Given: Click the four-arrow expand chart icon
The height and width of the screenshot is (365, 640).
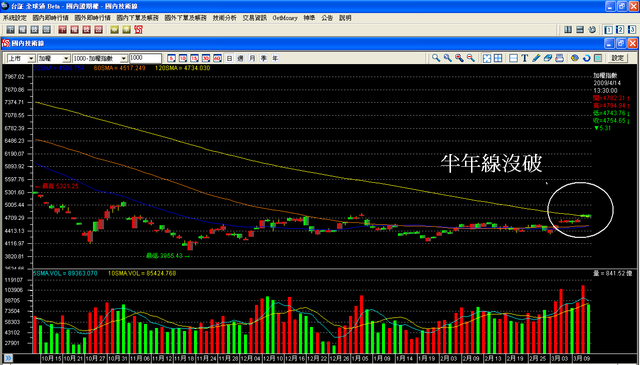Looking at the screenshot, I should (x=487, y=58).
